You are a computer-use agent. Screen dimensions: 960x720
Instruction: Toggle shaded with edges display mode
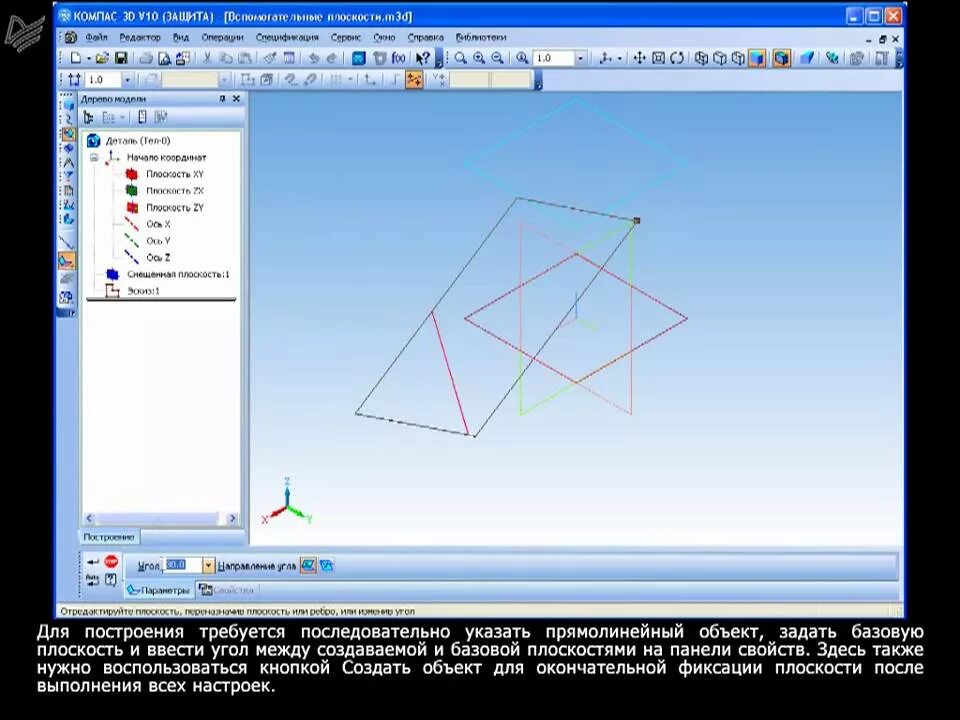pos(781,58)
